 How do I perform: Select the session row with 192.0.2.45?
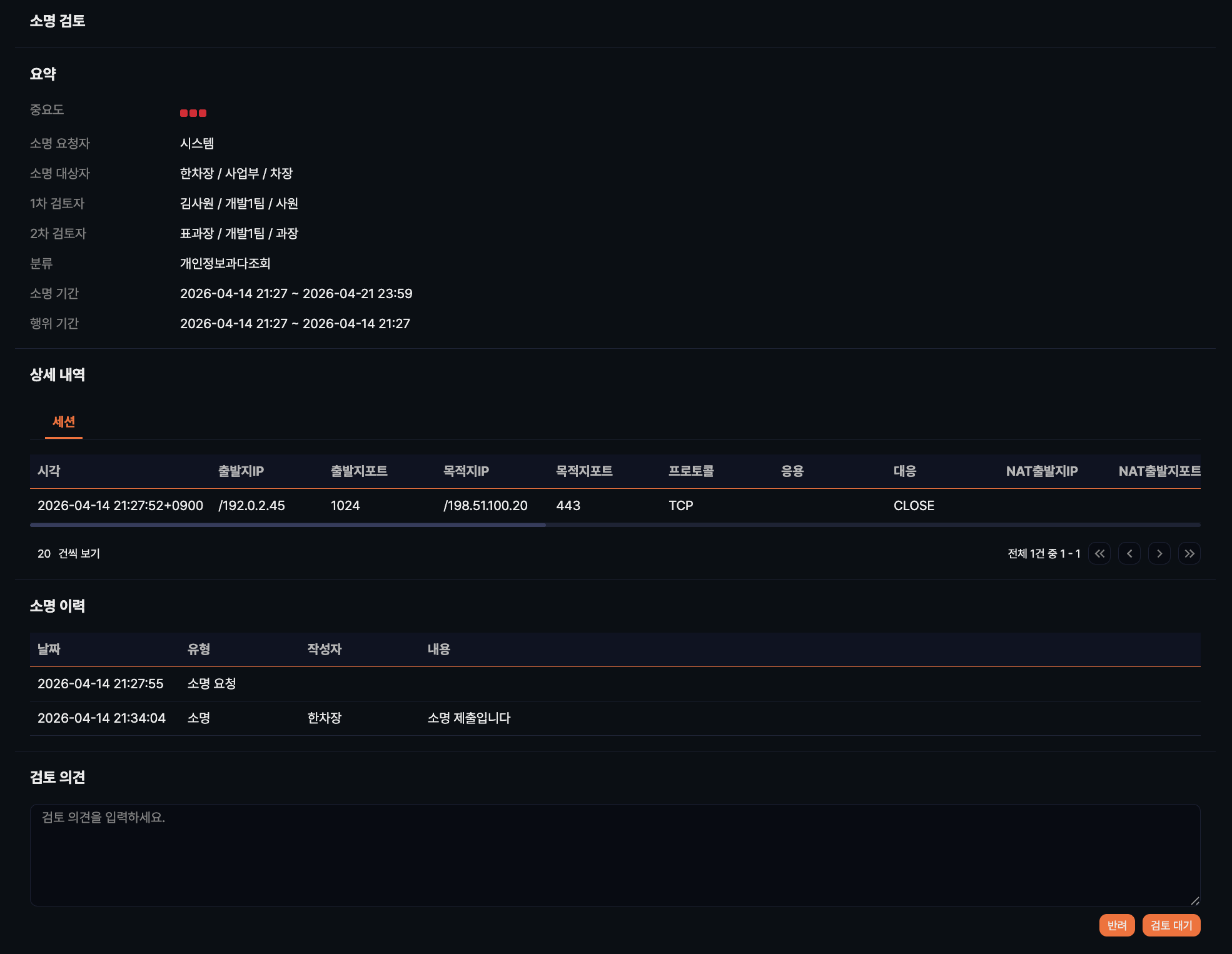click(x=251, y=505)
